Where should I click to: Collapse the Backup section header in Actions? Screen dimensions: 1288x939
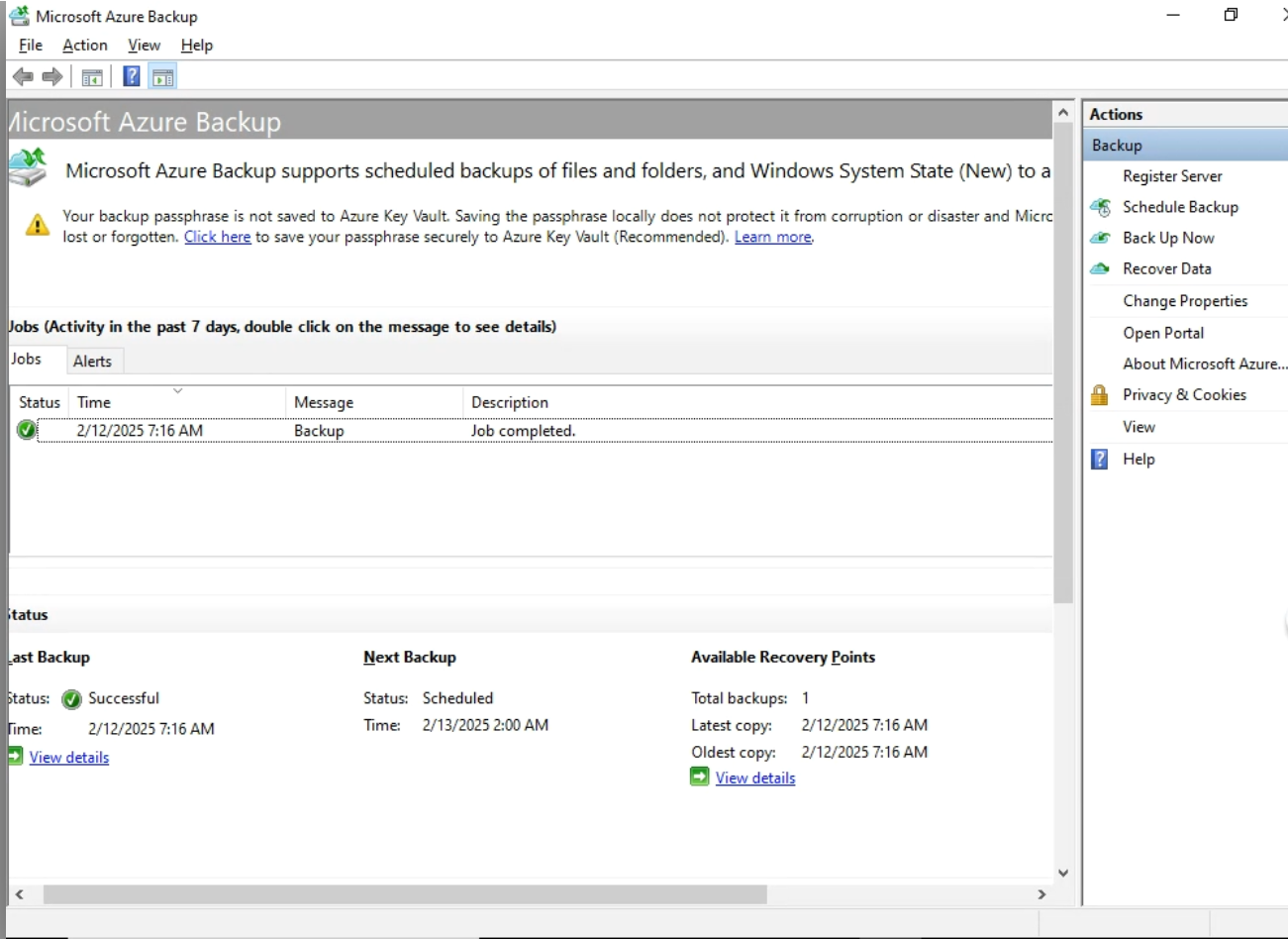pos(1185,145)
